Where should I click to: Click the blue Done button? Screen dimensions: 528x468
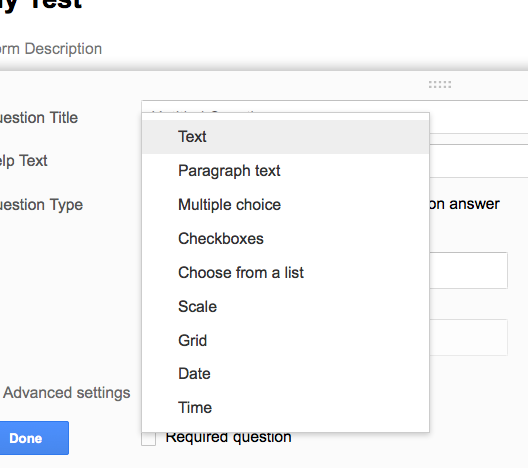tap(34, 438)
